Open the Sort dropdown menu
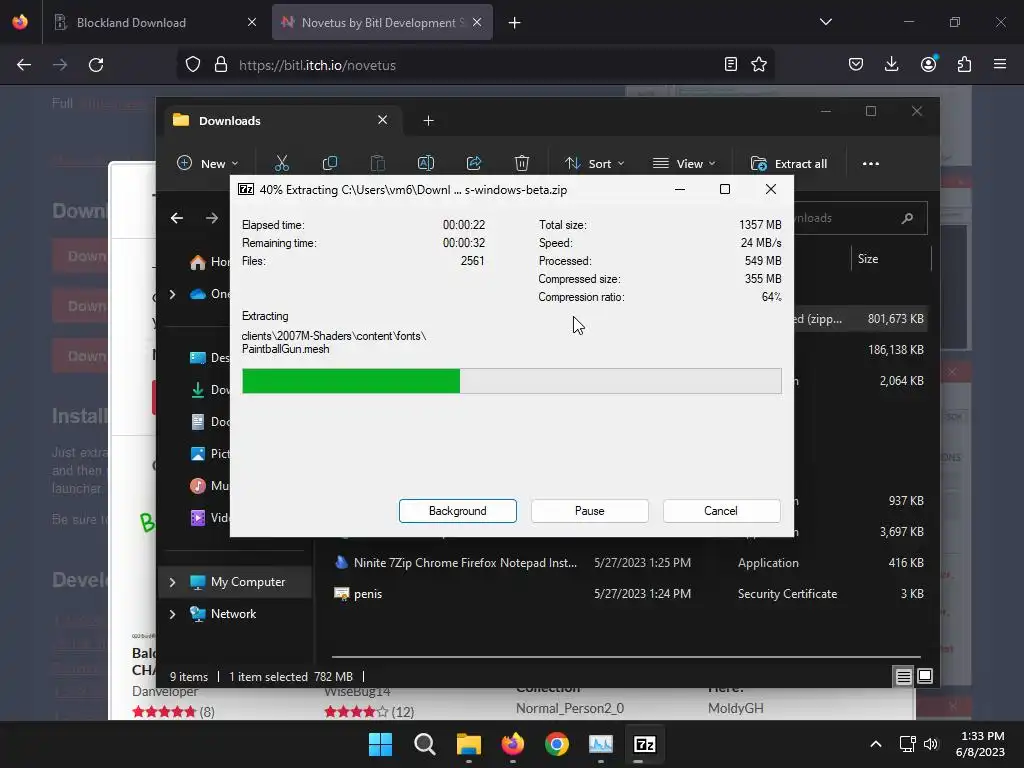Image resolution: width=1024 pixels, height=768 pixels. pyautogui.click(x=594, y=163)
